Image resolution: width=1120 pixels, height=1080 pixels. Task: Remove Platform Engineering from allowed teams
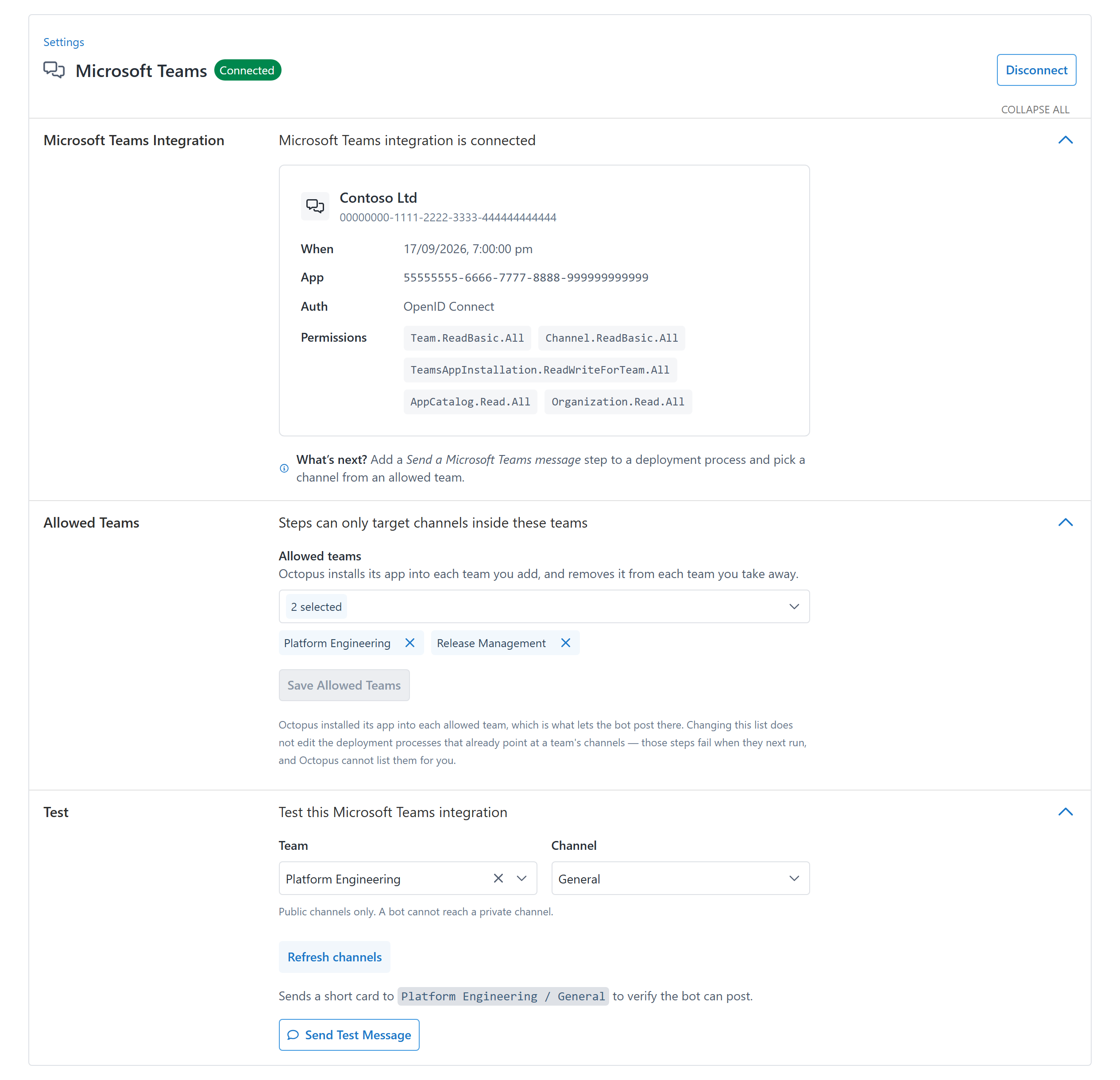coord(410,643)
